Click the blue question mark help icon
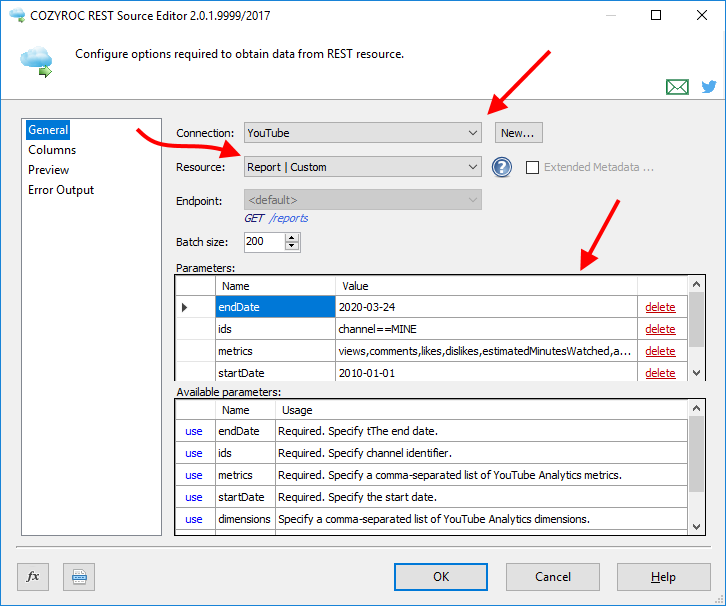This screenshot has width=726, height=606. point(501,167)
